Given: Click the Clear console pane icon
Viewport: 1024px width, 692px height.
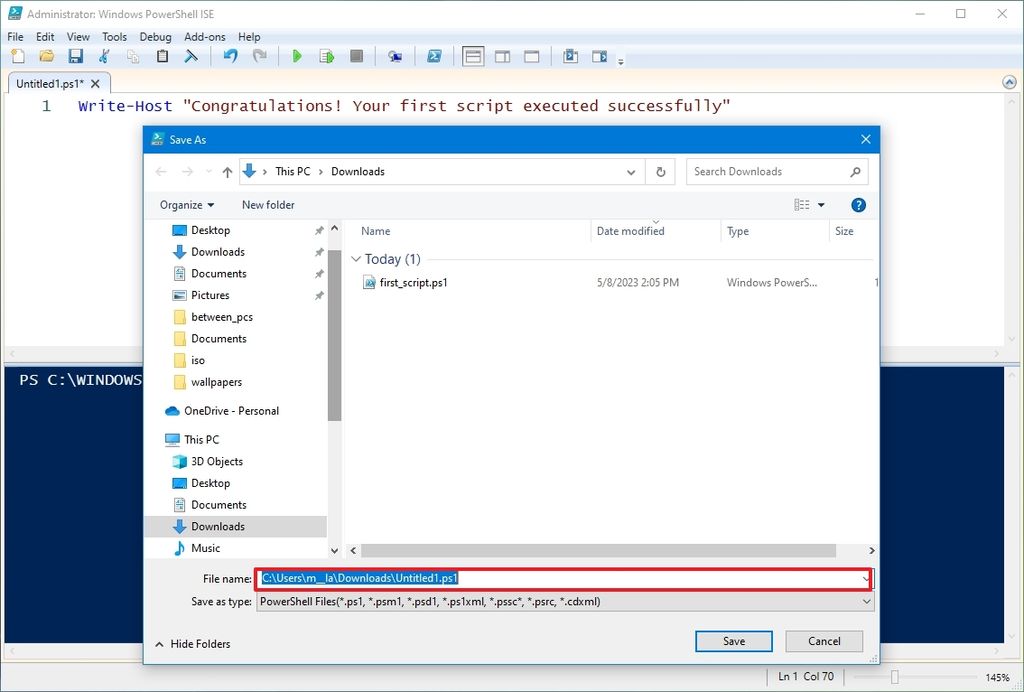Looking at the screenshot, I should [191, 57].
